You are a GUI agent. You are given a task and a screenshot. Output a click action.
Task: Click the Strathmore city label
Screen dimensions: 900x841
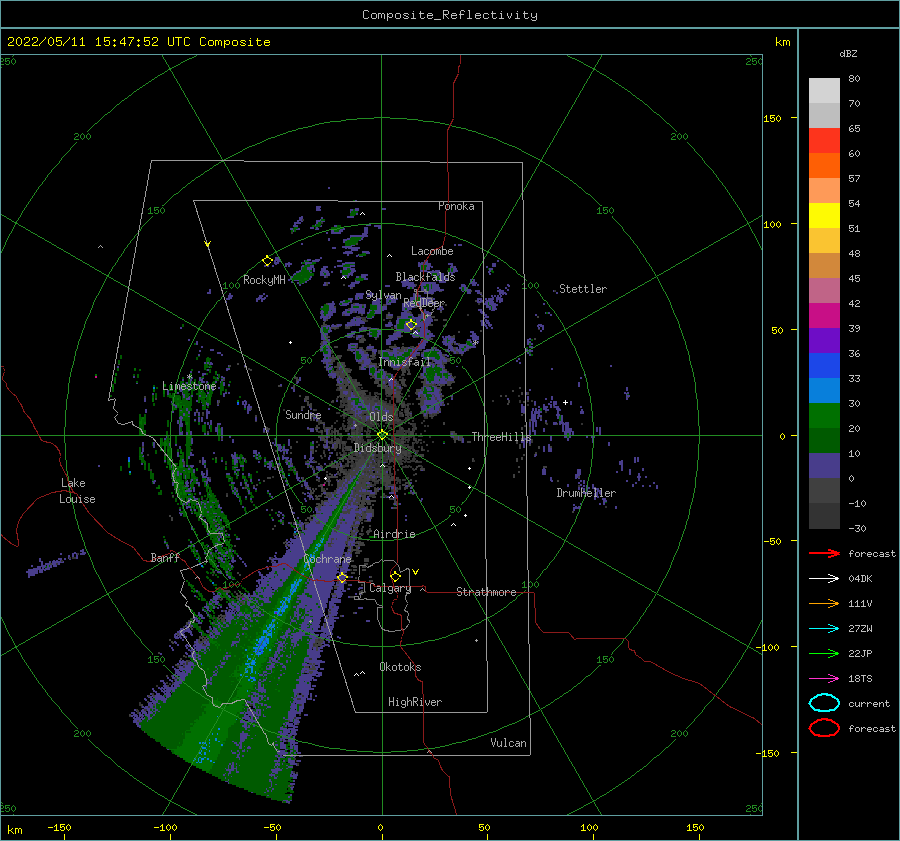click(486, 592)
